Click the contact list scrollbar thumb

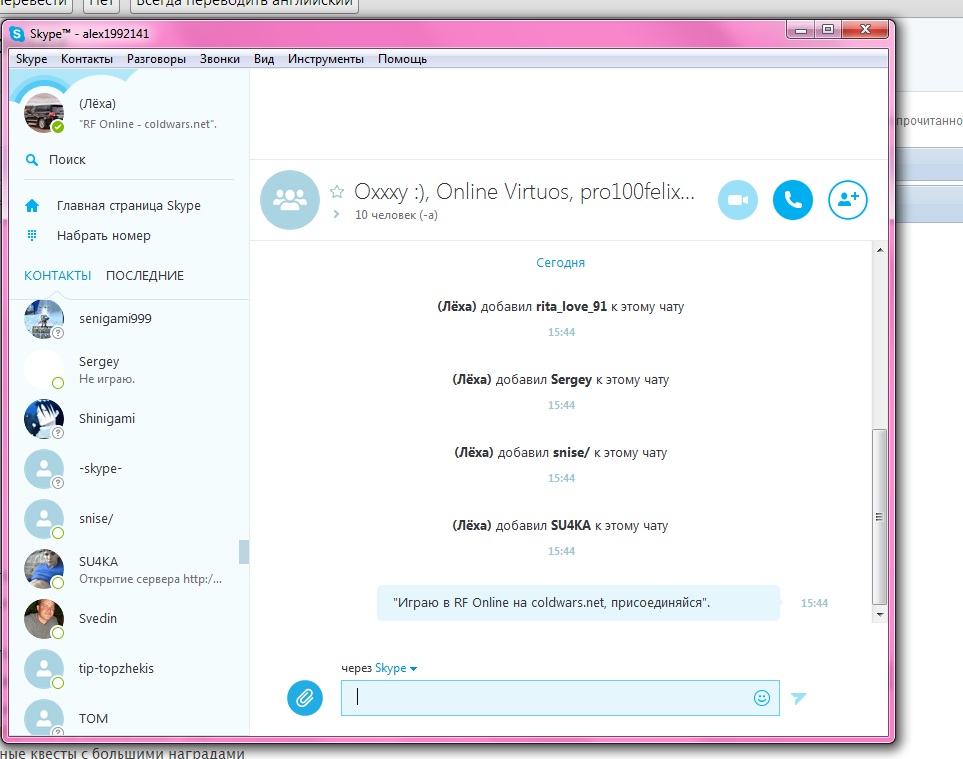pyautogui.click(x=244, y=551)
